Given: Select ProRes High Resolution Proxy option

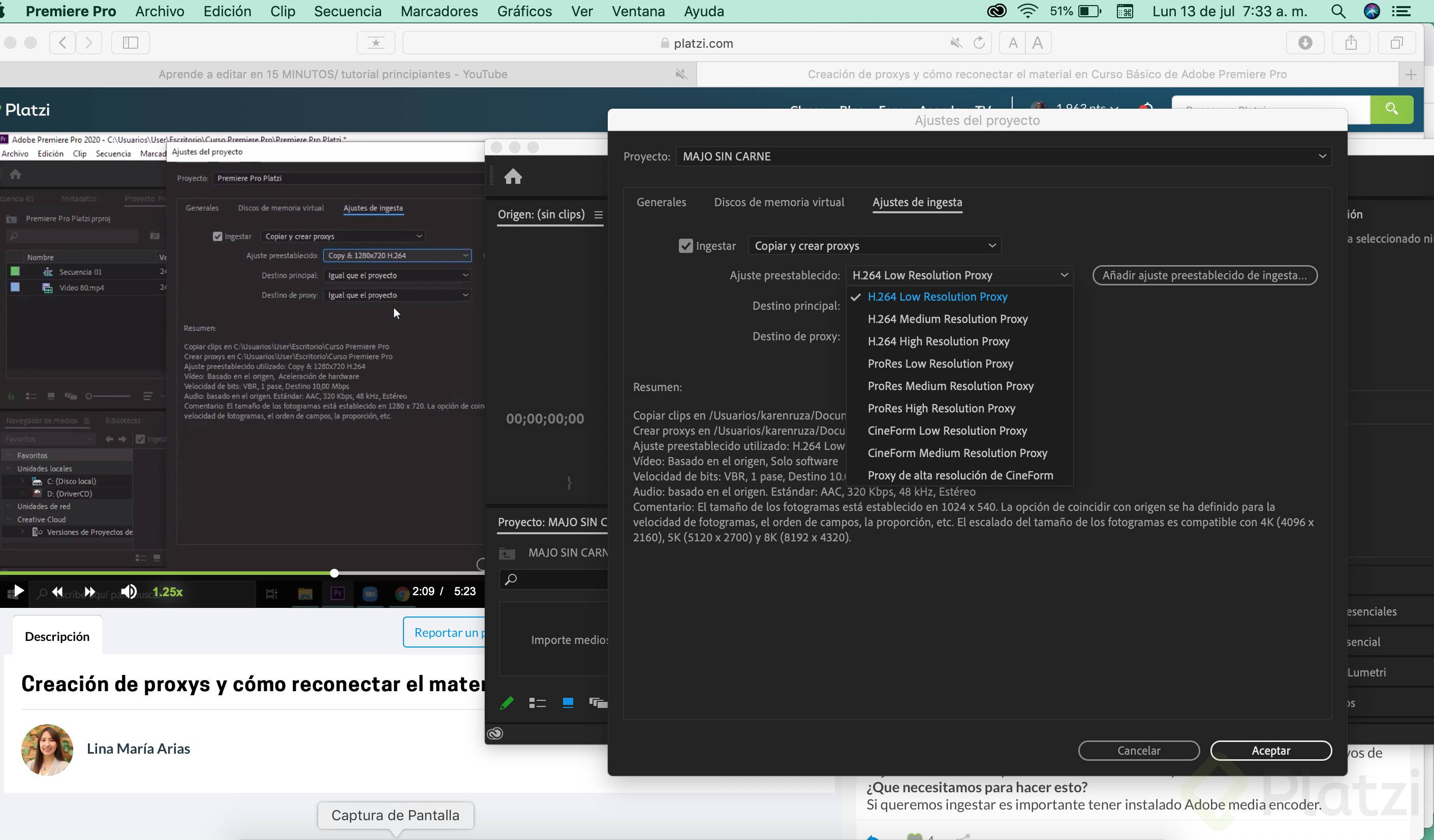Looking at the screenshot, I should (941, 408).
